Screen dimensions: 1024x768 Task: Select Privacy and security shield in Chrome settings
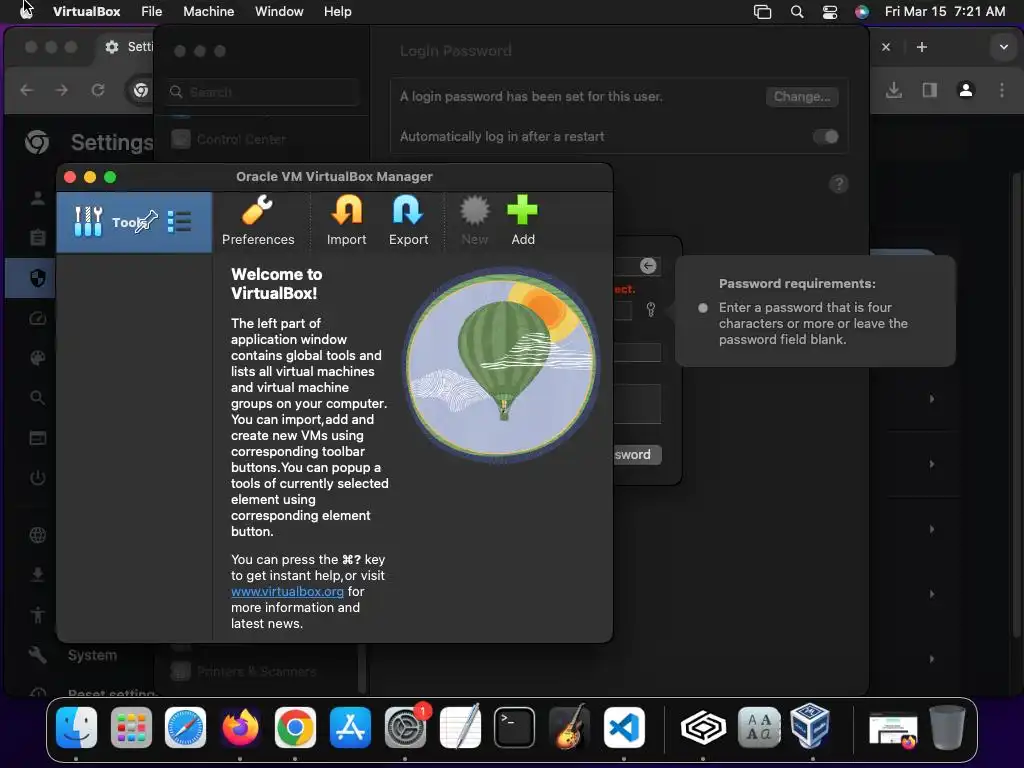(37, 279)
